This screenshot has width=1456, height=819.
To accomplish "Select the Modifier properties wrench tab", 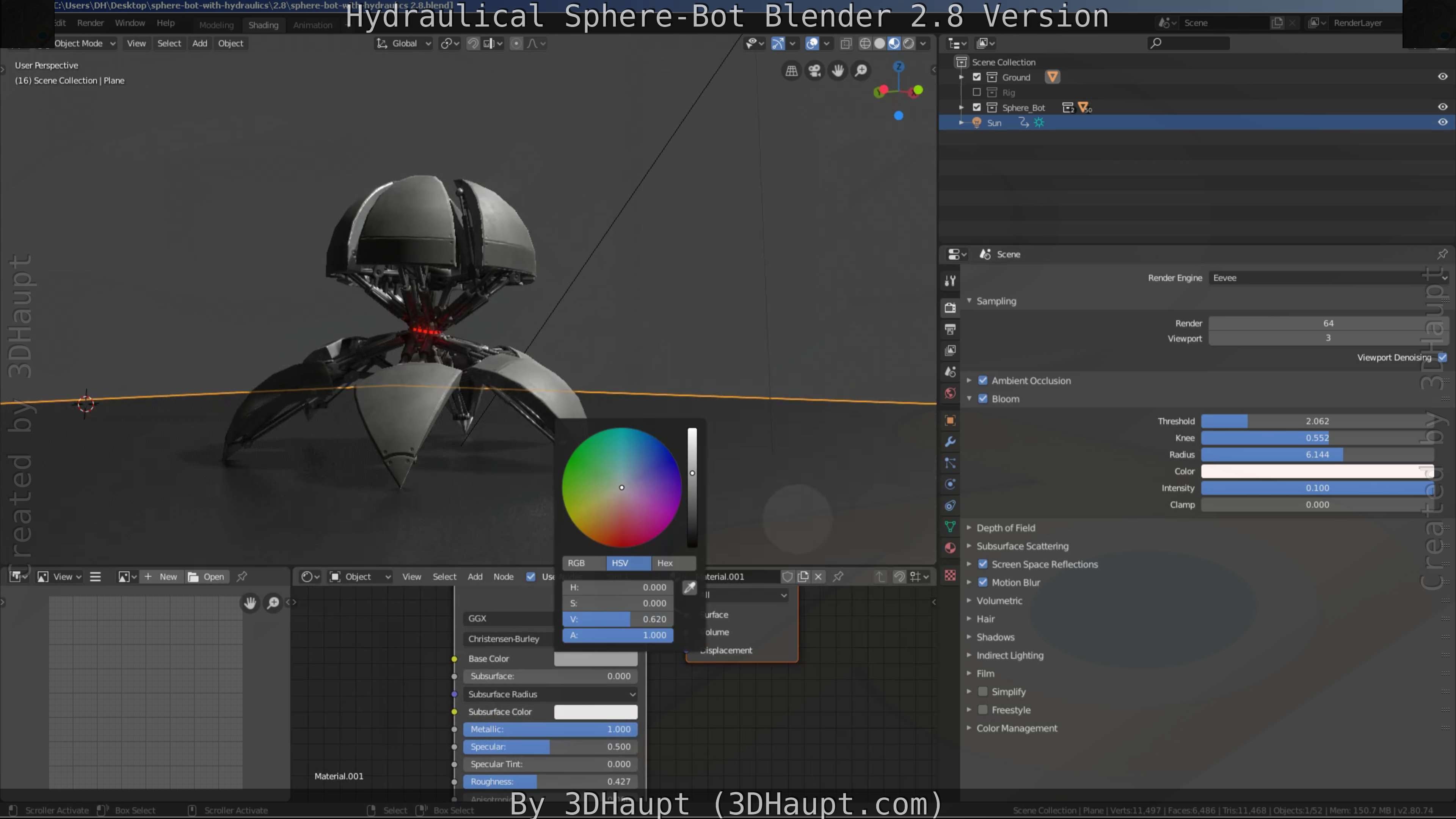I will pos(949,441).
